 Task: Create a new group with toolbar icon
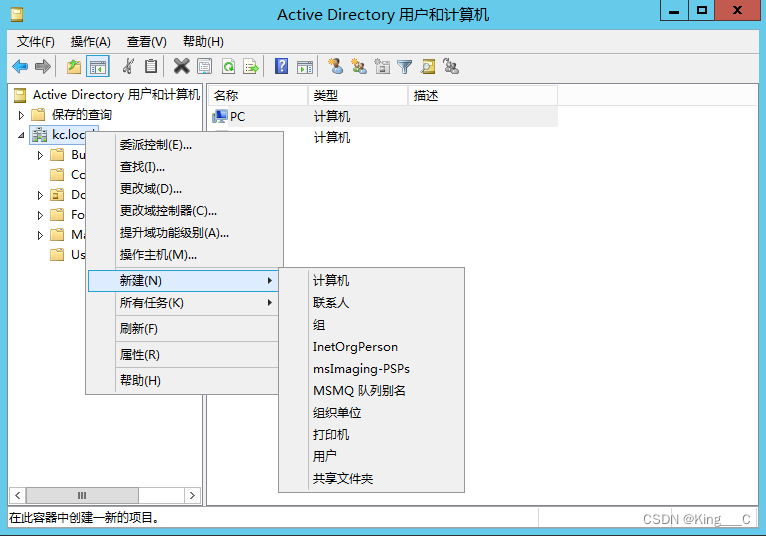[x=359, y=66]
